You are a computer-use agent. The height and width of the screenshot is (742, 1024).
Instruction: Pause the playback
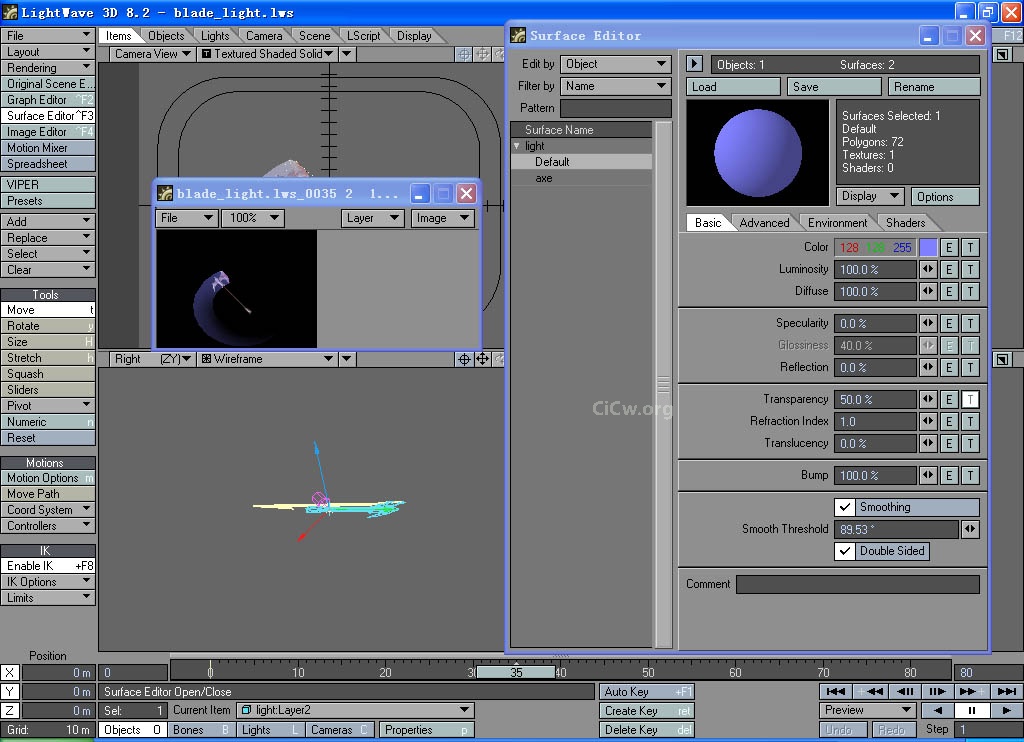point(972,711)
